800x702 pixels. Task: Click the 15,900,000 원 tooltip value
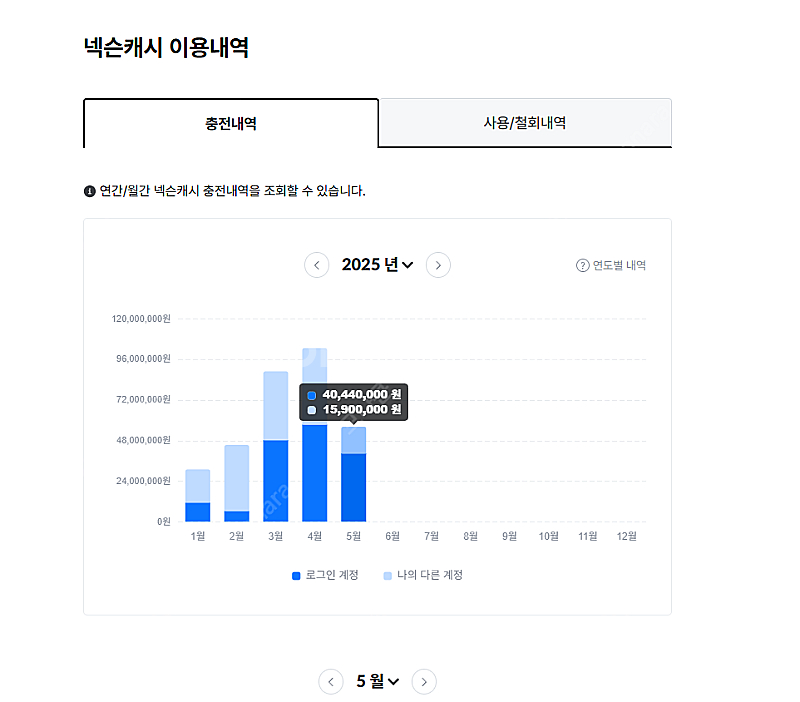(x=362, y=410)
